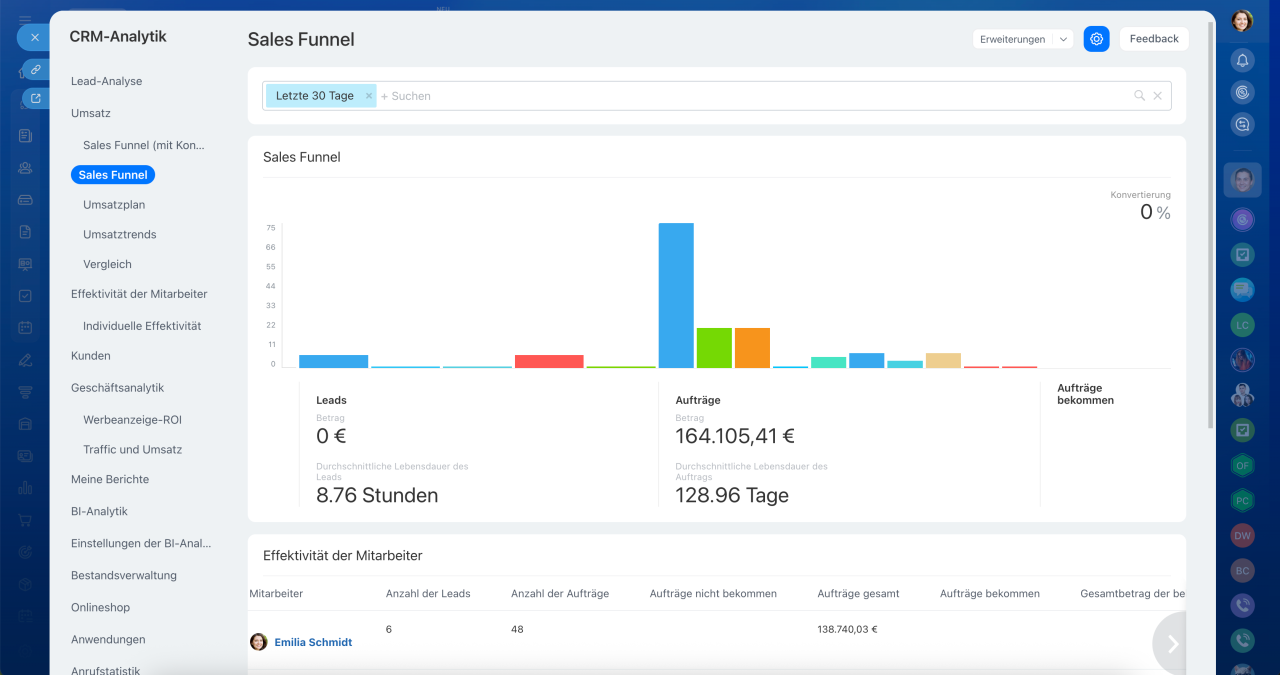1280x675 pixels.
Task: Open Emilia Schmidt's employee profile link
Action: [313, 642]
